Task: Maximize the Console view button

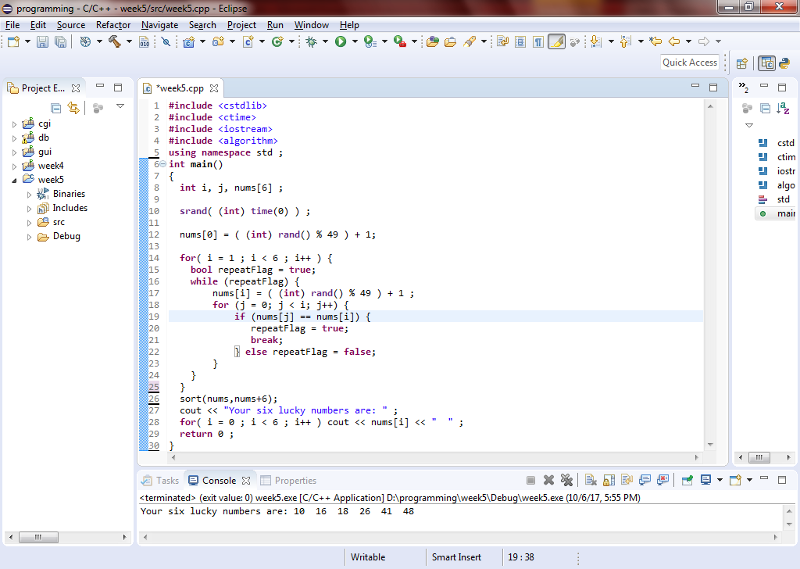Action: click(x=782, y=480)
